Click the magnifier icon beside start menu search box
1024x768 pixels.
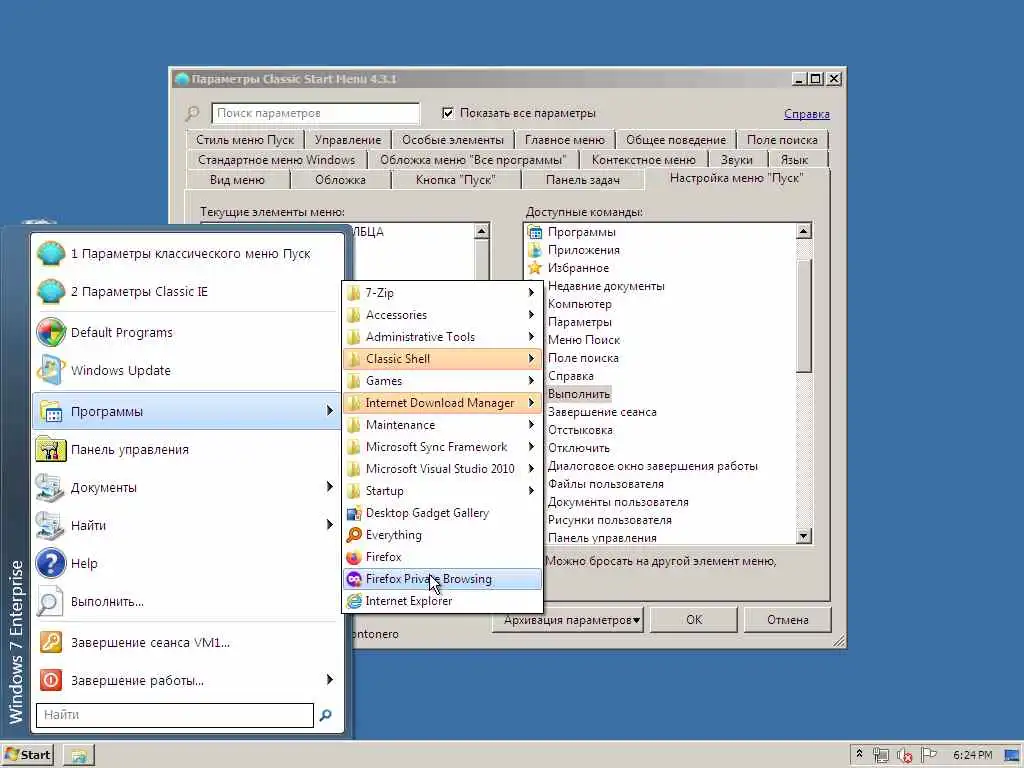pyautogui.click(x=325, y=715)
